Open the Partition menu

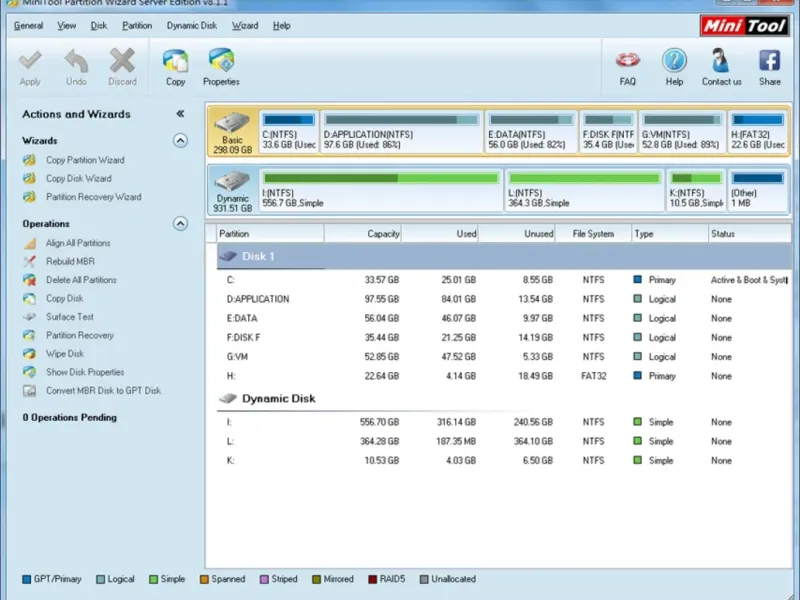click(137, 26)
